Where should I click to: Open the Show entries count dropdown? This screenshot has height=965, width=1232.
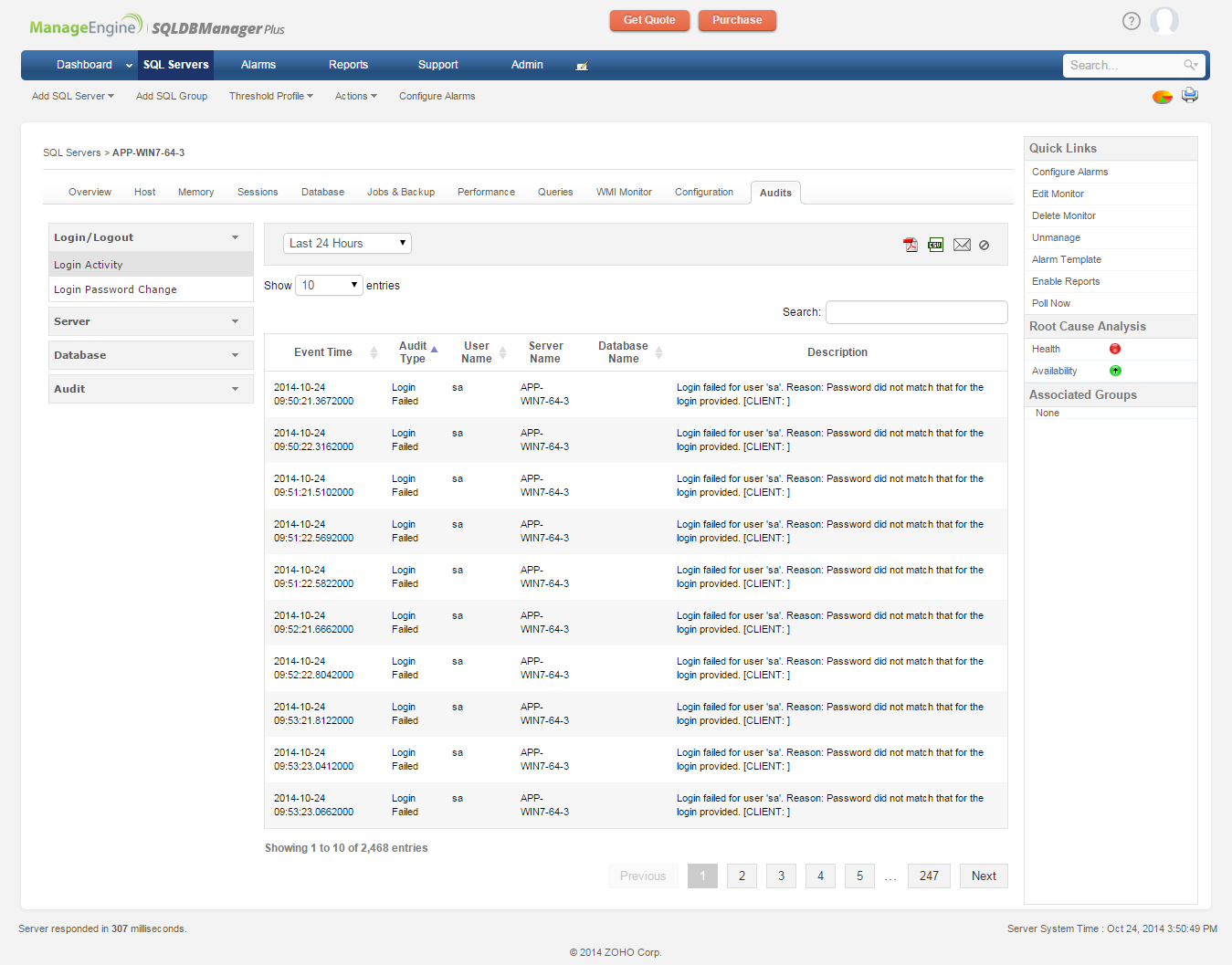point(329,286)
